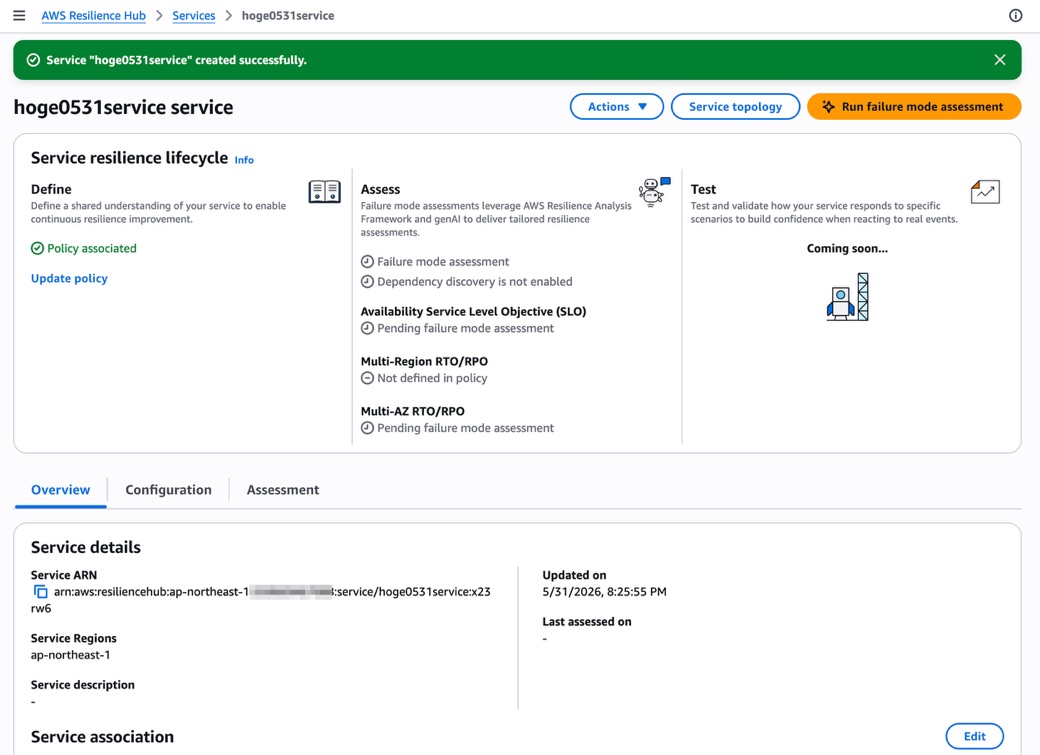Click the clock icon beside Failure mode assessment
The height and width of the screenshot is (755, 1040).
pyautogui.click(x=367, y=261)
